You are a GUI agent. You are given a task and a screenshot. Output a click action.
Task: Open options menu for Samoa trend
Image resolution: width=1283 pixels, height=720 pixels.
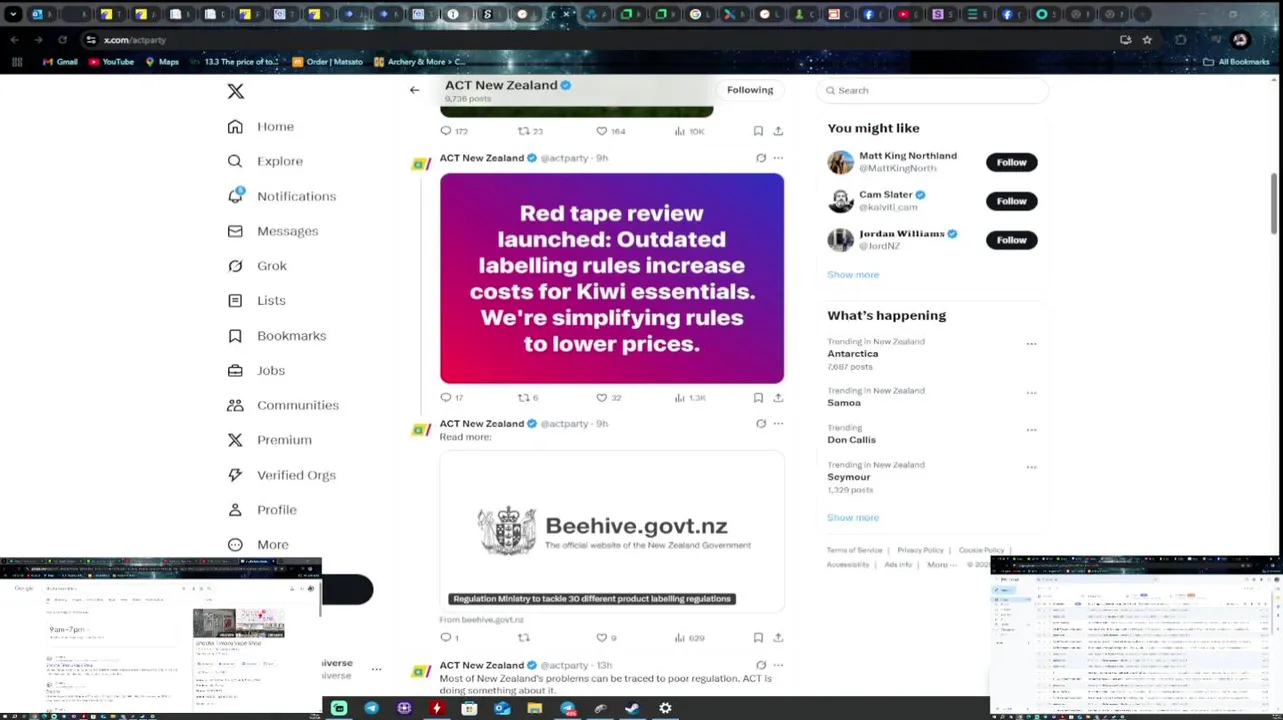pos(1031,393)
